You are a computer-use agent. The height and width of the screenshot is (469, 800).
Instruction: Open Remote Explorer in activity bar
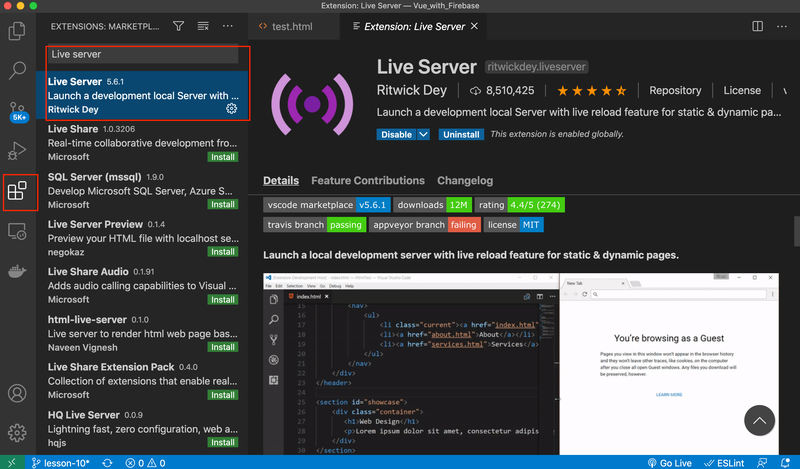[x=17, y=232]
